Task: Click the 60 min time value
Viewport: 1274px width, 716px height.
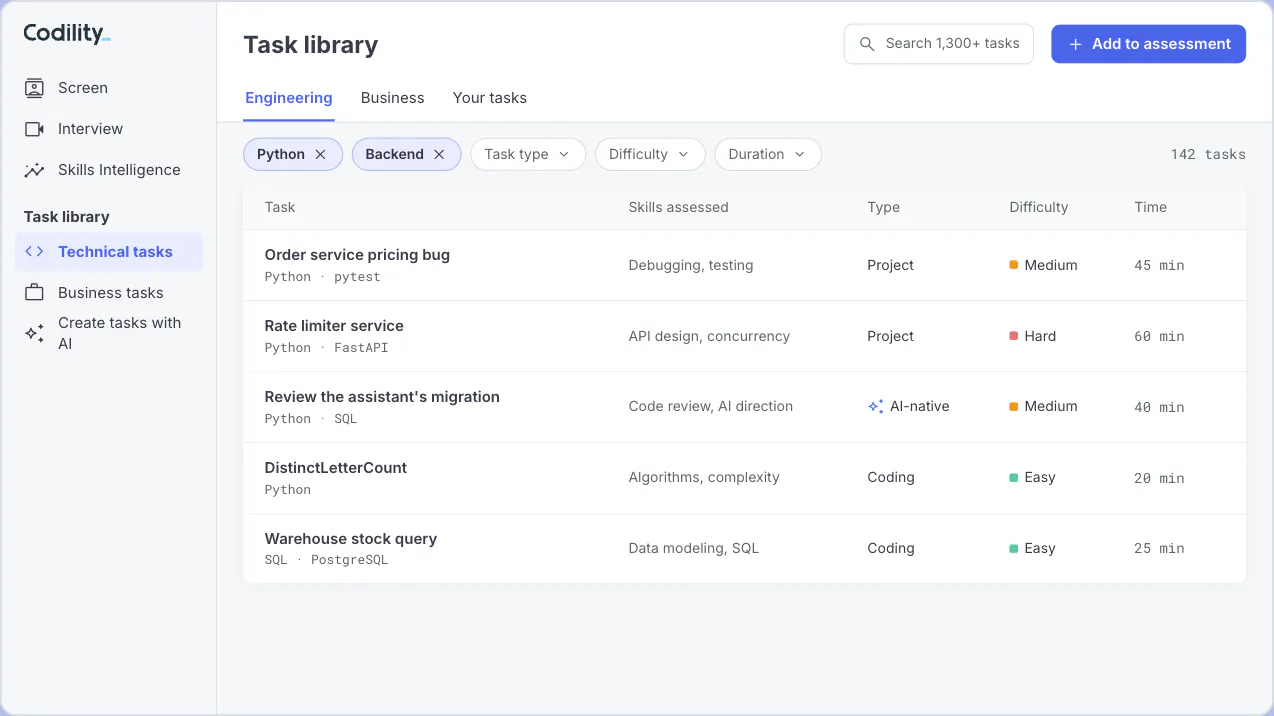Action: (1159, 336)
